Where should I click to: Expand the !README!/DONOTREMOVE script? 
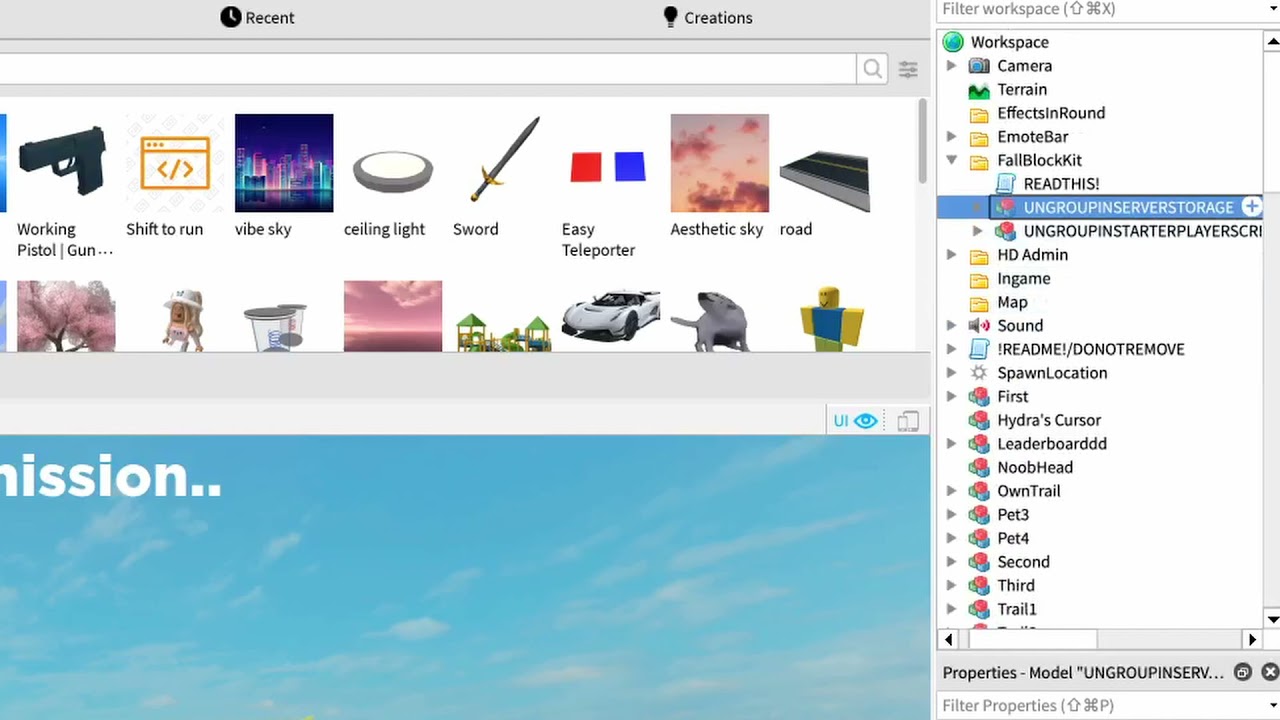click(x=951, y=349)
